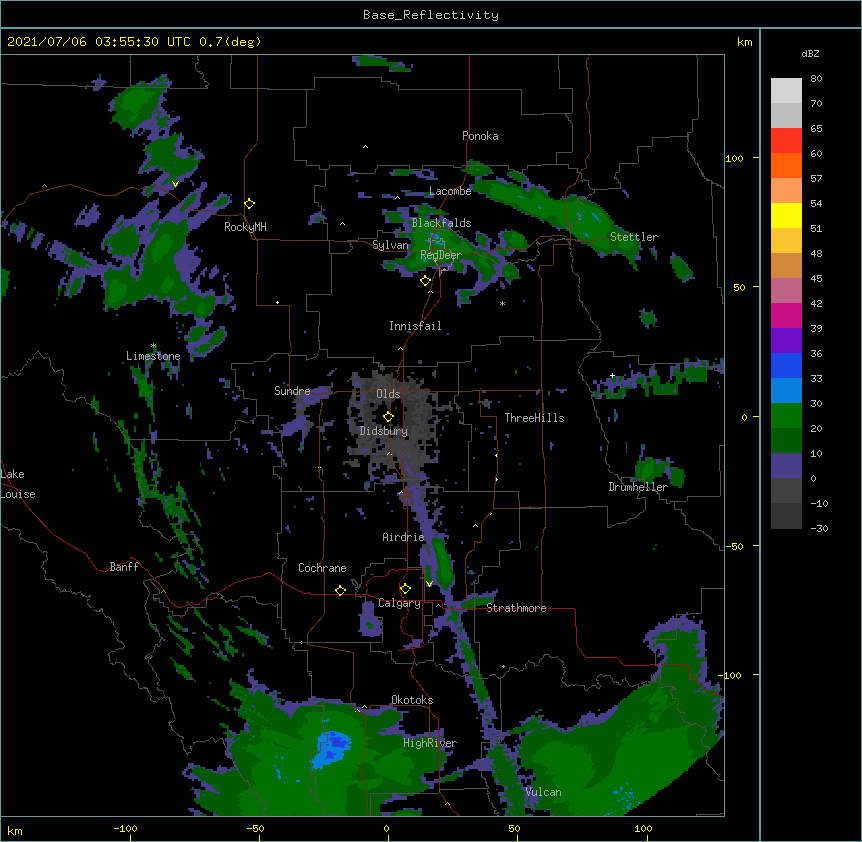The height and width of the screenshot is (842, 862).
Task: Click the Sundre label
Action: pos(292,391)
